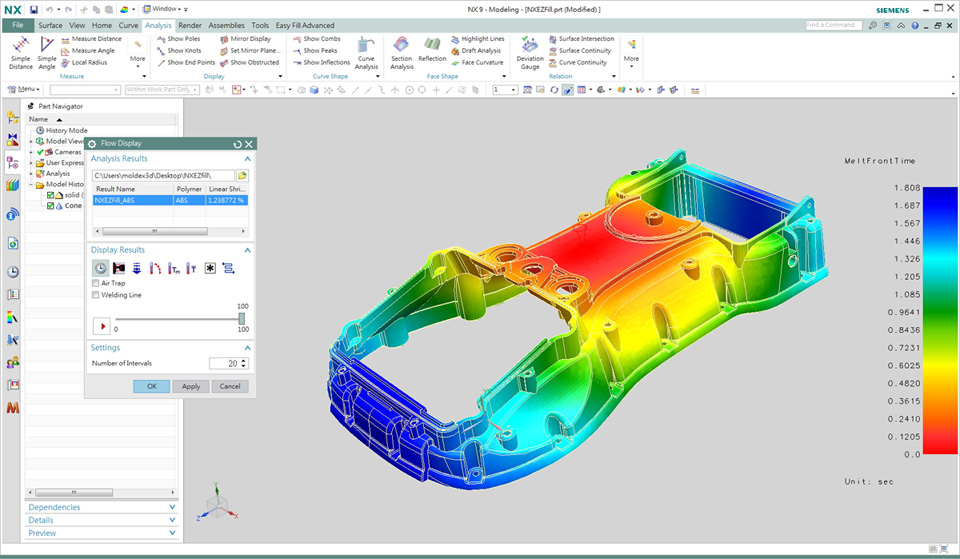Screen dimensions: 960x559
Task: Click the Simple Distance measure tool
Action: click(x=20, y=52)
